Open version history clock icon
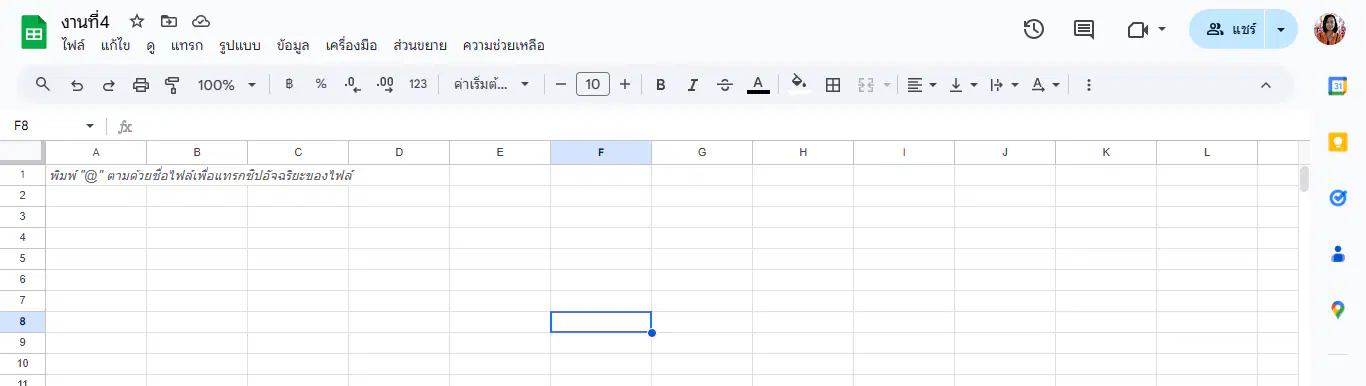This screenshot has height=386, width=1366. [1034, 30]
